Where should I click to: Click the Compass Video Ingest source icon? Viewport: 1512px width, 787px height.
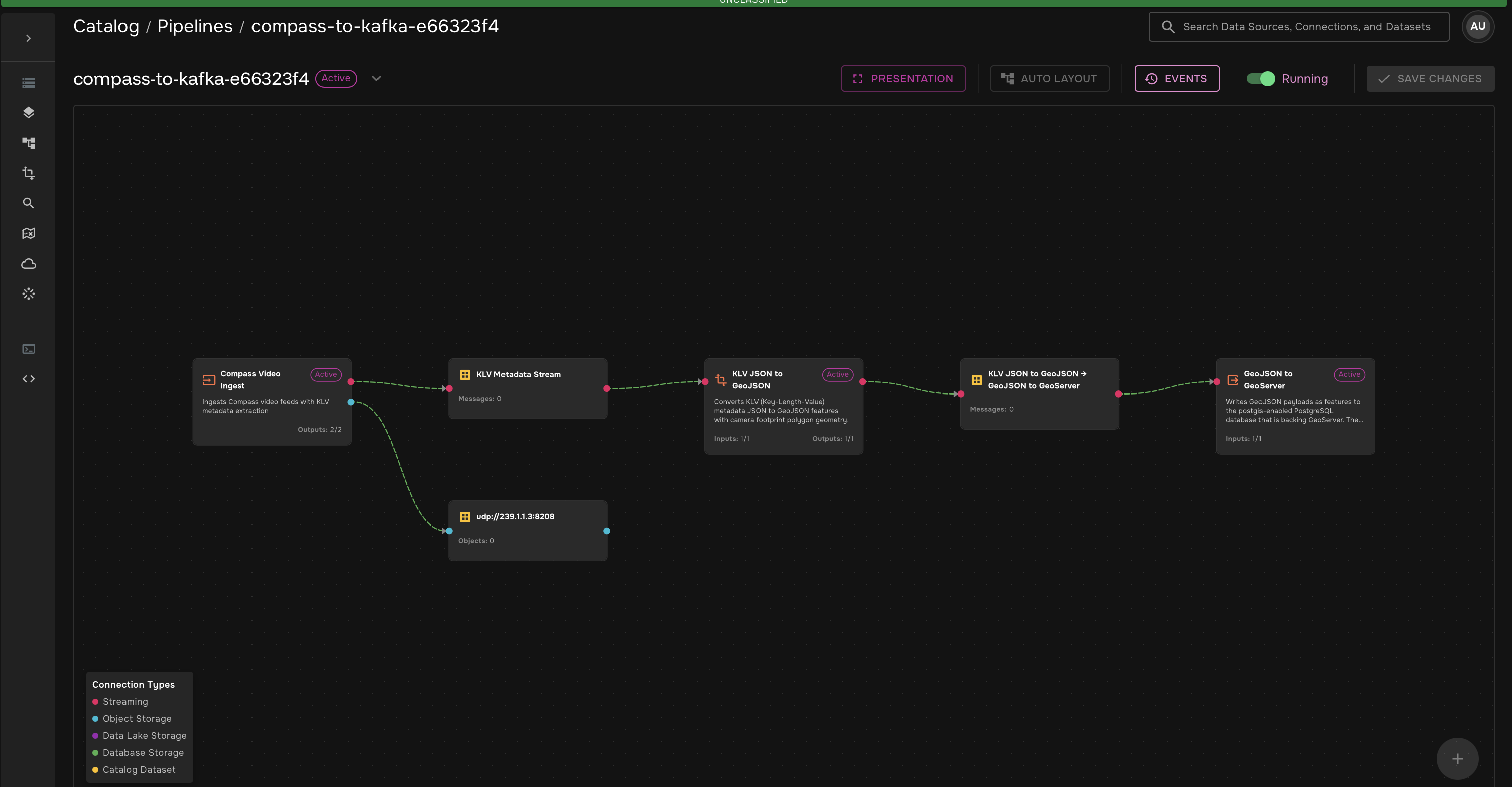pos(209,380)
